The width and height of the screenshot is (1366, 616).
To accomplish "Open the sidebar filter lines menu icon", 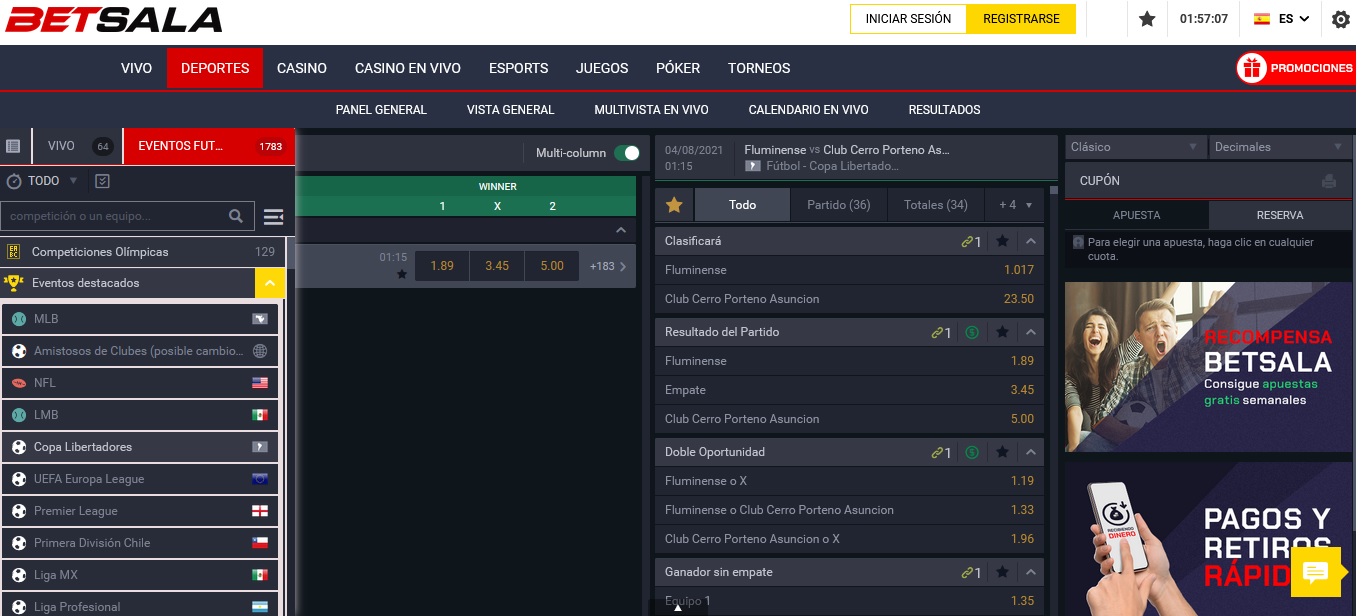I will [273, 216].
